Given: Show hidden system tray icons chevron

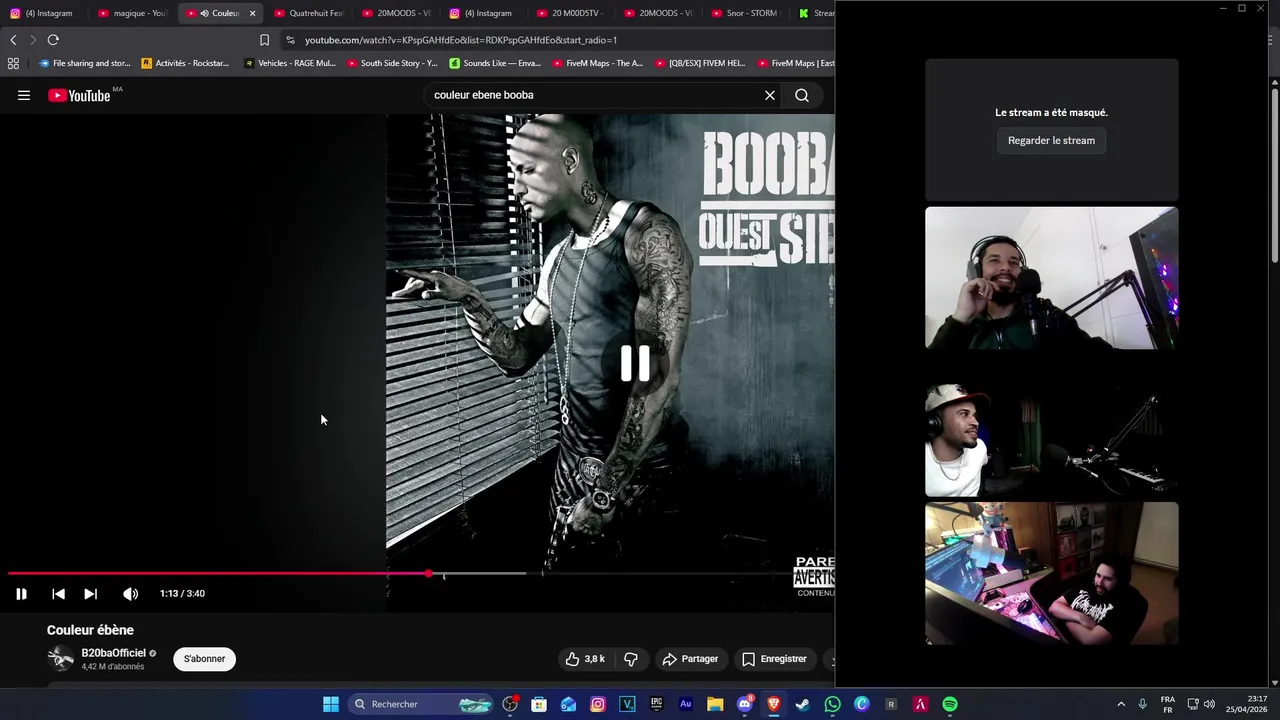Looking at the screenshot, I should pos(1121,704).
